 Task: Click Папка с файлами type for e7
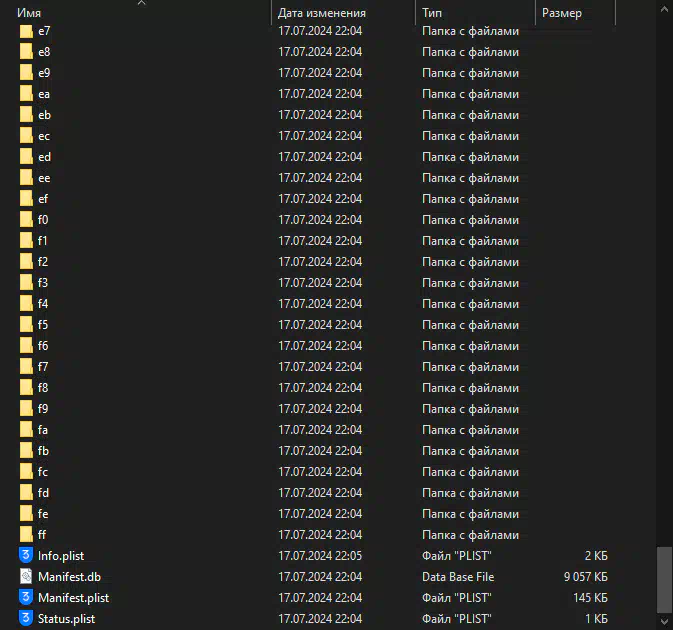[x=470, y=31]
